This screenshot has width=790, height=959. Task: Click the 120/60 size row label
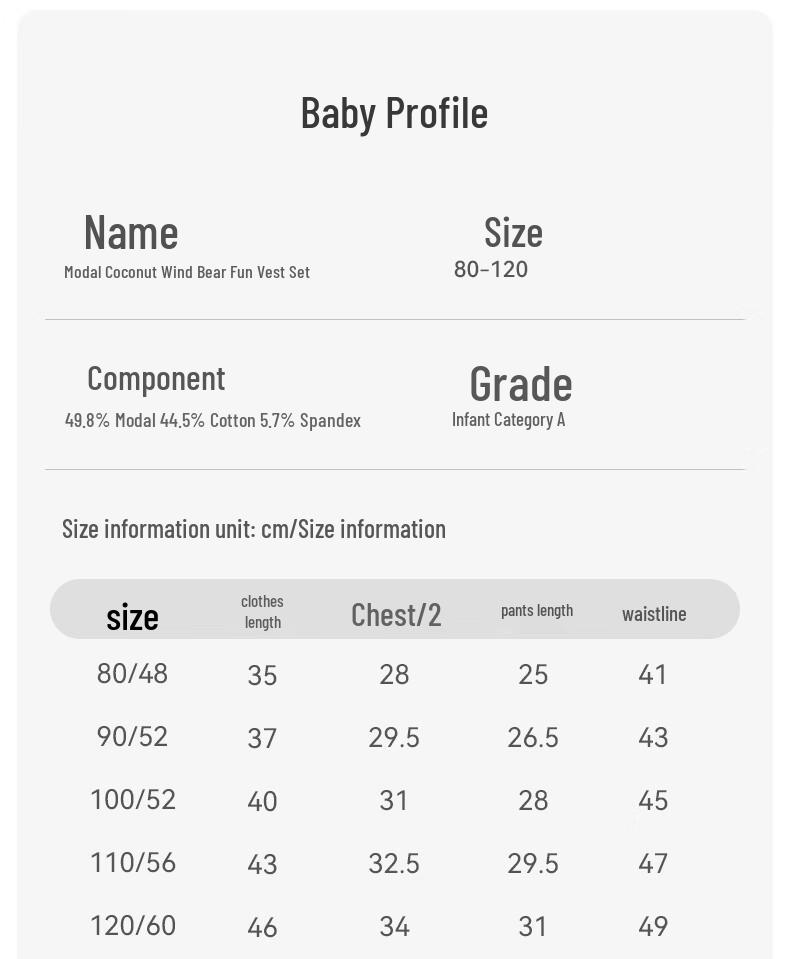click(x=133, y=925)
